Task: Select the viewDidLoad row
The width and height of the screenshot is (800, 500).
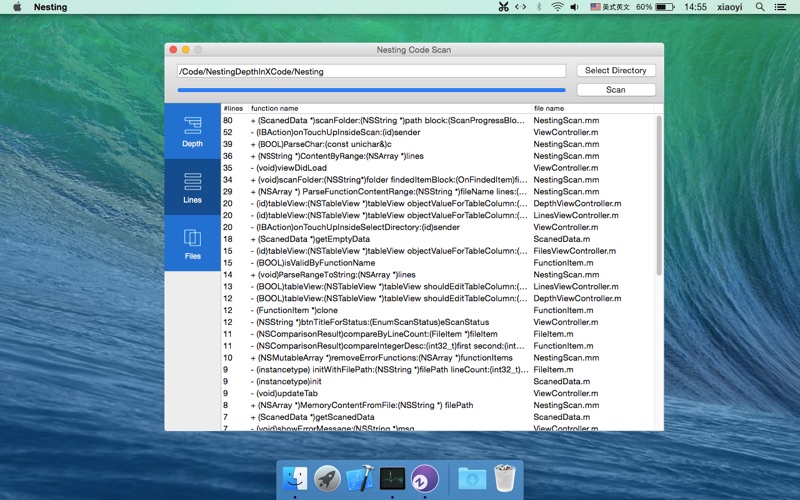Action: point(438,168)
